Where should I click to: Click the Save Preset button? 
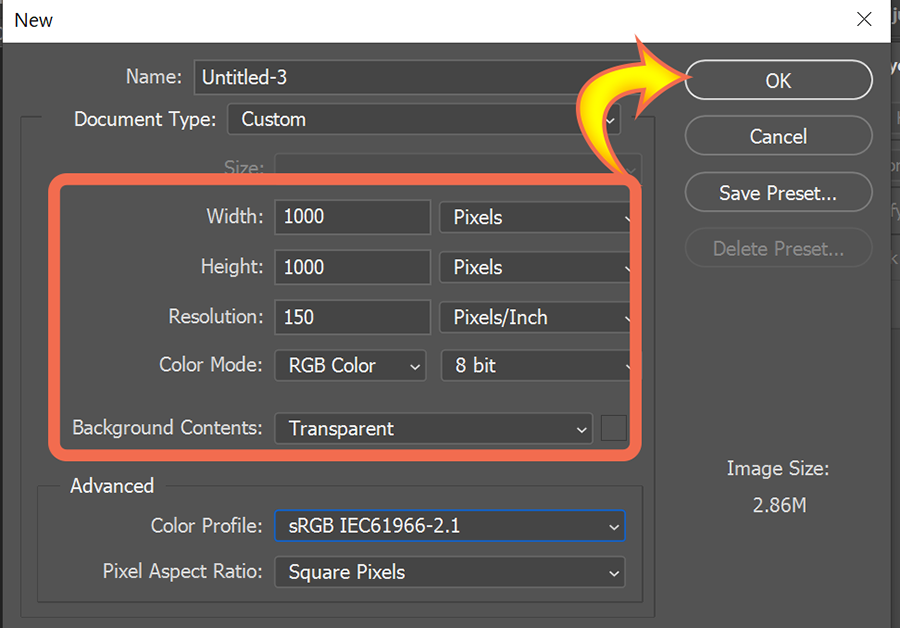tap(778, 192)
